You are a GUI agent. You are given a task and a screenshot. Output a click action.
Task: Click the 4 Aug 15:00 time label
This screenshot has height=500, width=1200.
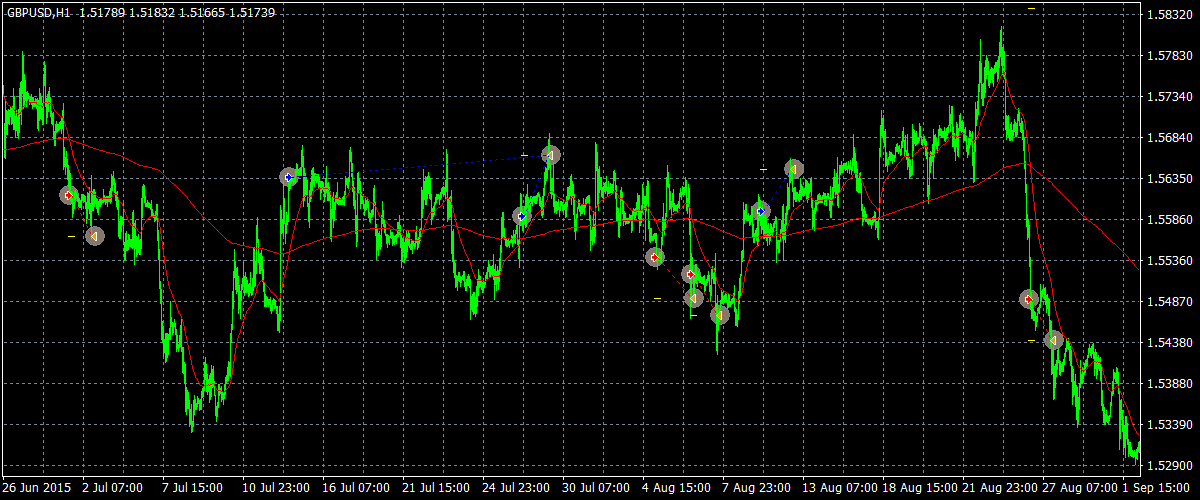pyautogui.click(x=678, y=489)
